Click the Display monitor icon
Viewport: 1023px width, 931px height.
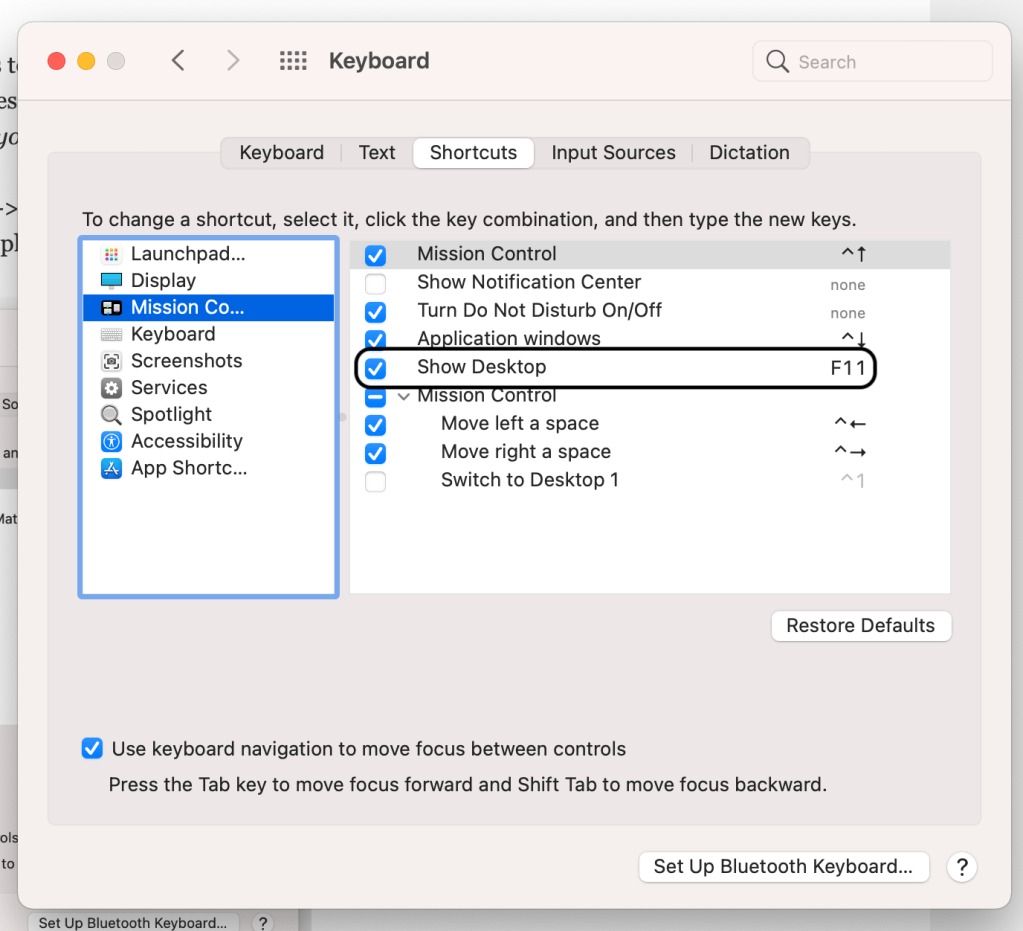pos(112,281)
